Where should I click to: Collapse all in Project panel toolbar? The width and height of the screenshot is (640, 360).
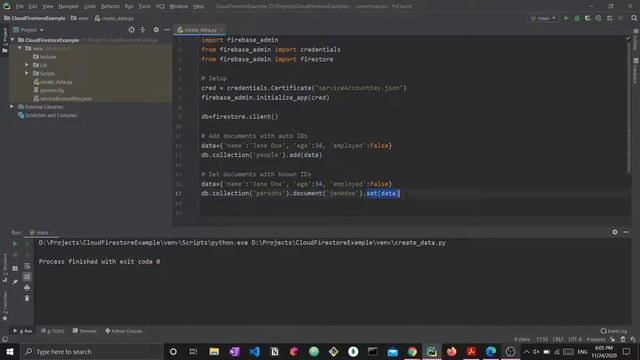(143, 30)
